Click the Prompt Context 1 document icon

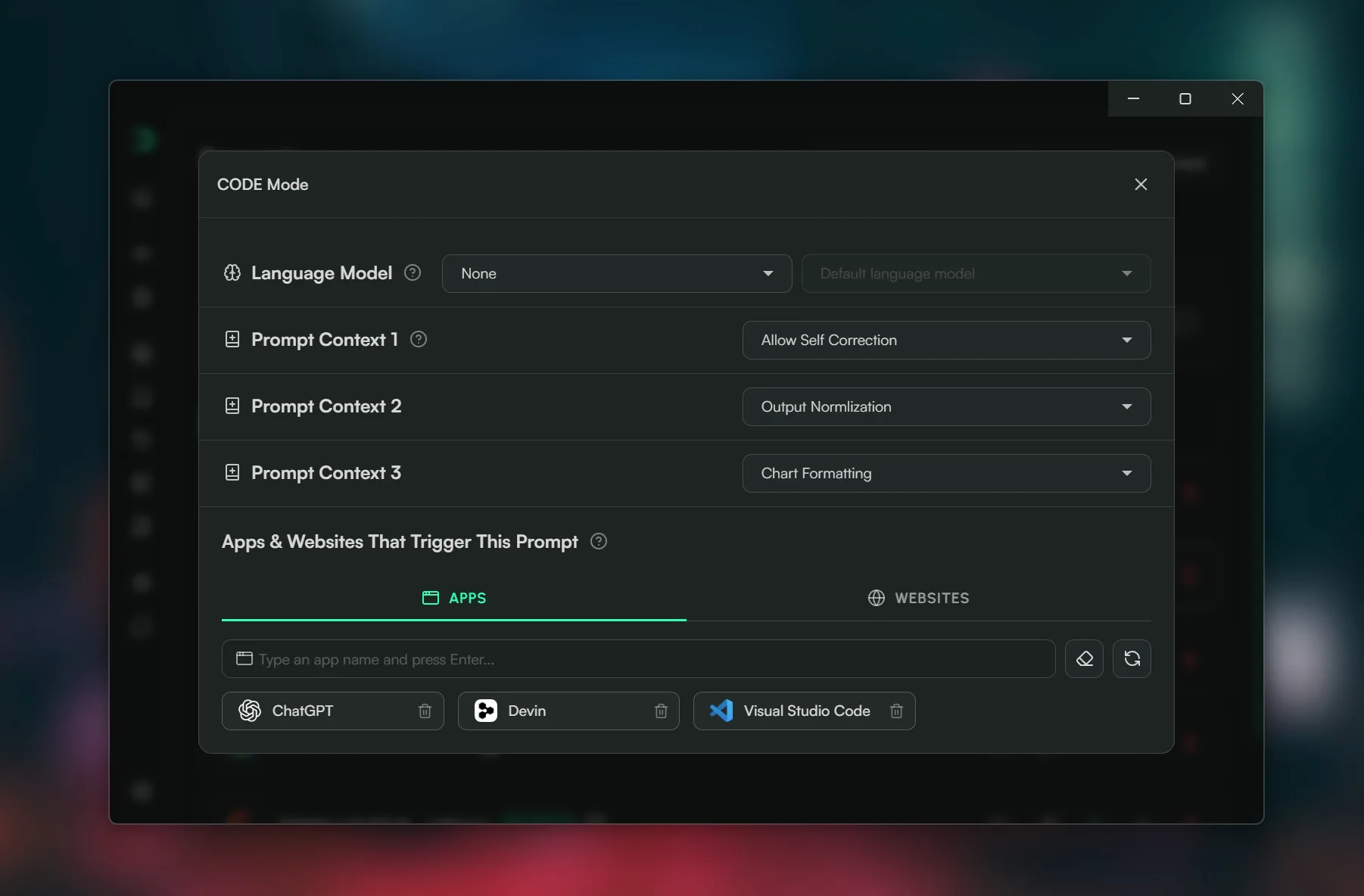point(232,339)
